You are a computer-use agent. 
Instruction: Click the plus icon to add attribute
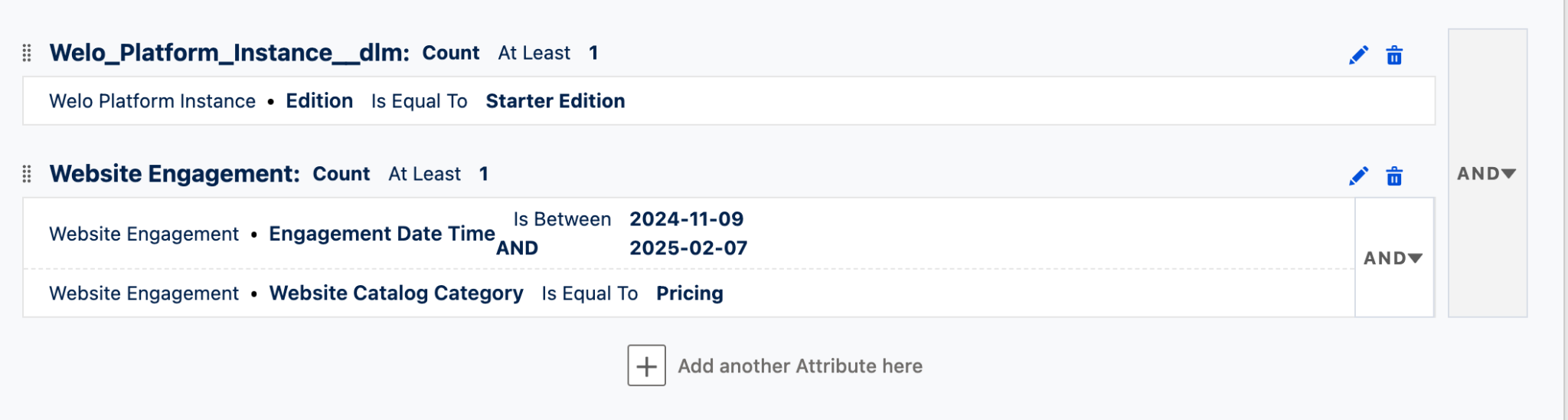pos(646,366)
